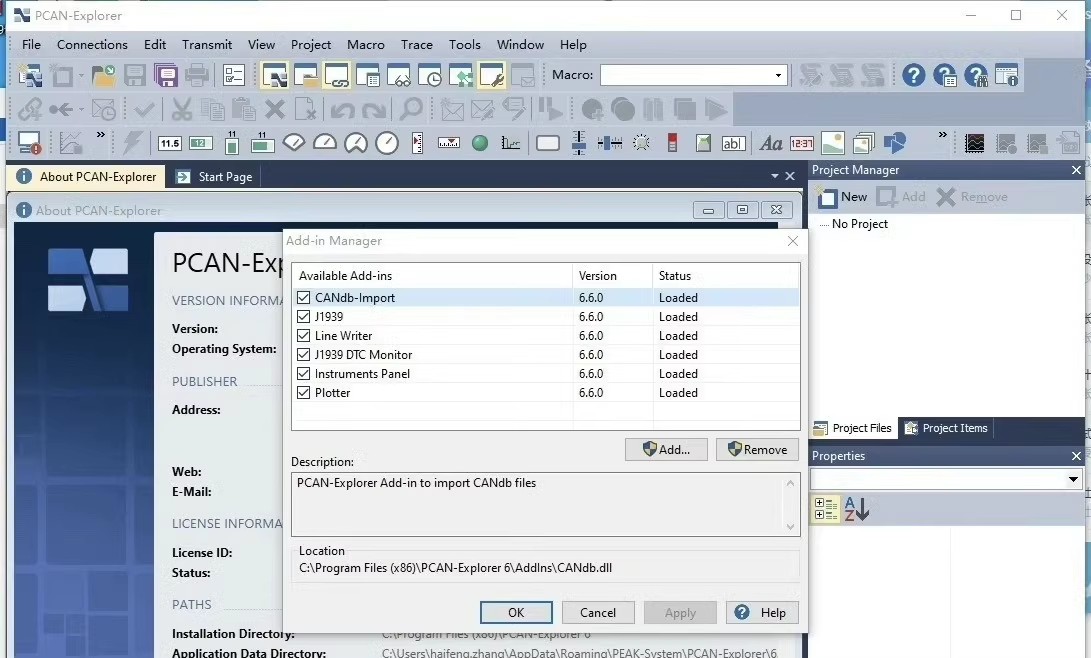Open the New item dropdown arrow

[x=81, y=75]
